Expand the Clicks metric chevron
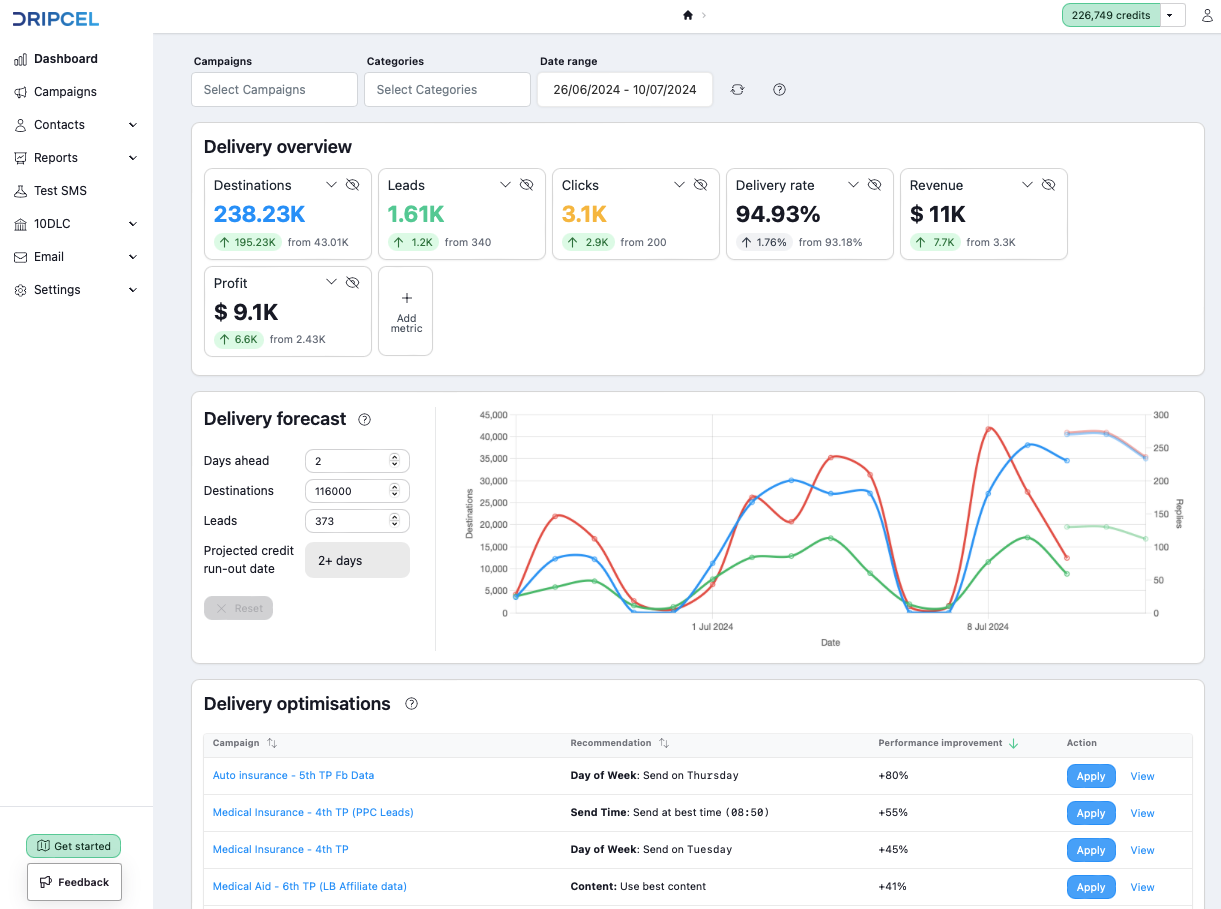The height and width of the screenshot is (909, 1221). tap(679, 185)
